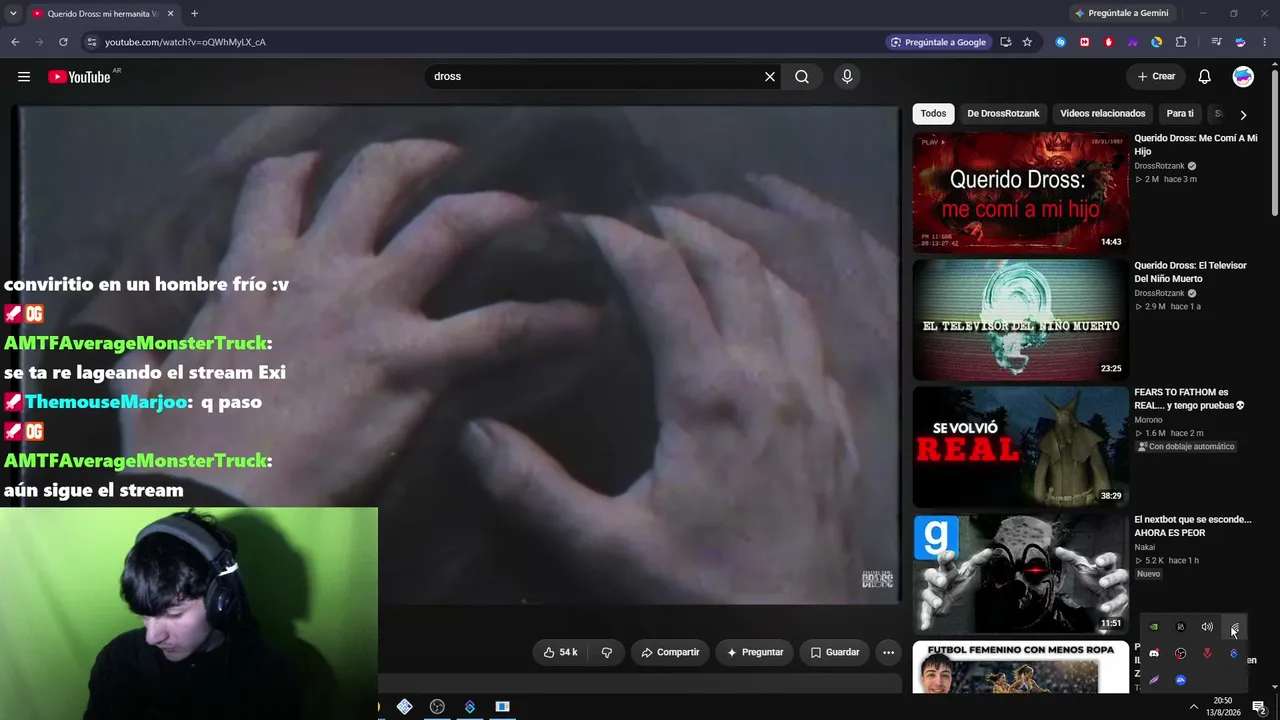Open title 'El nextbot que se esconde'
Image resolution: width=1280 pixels, height=720 pixels.
tap(1193, 526)
